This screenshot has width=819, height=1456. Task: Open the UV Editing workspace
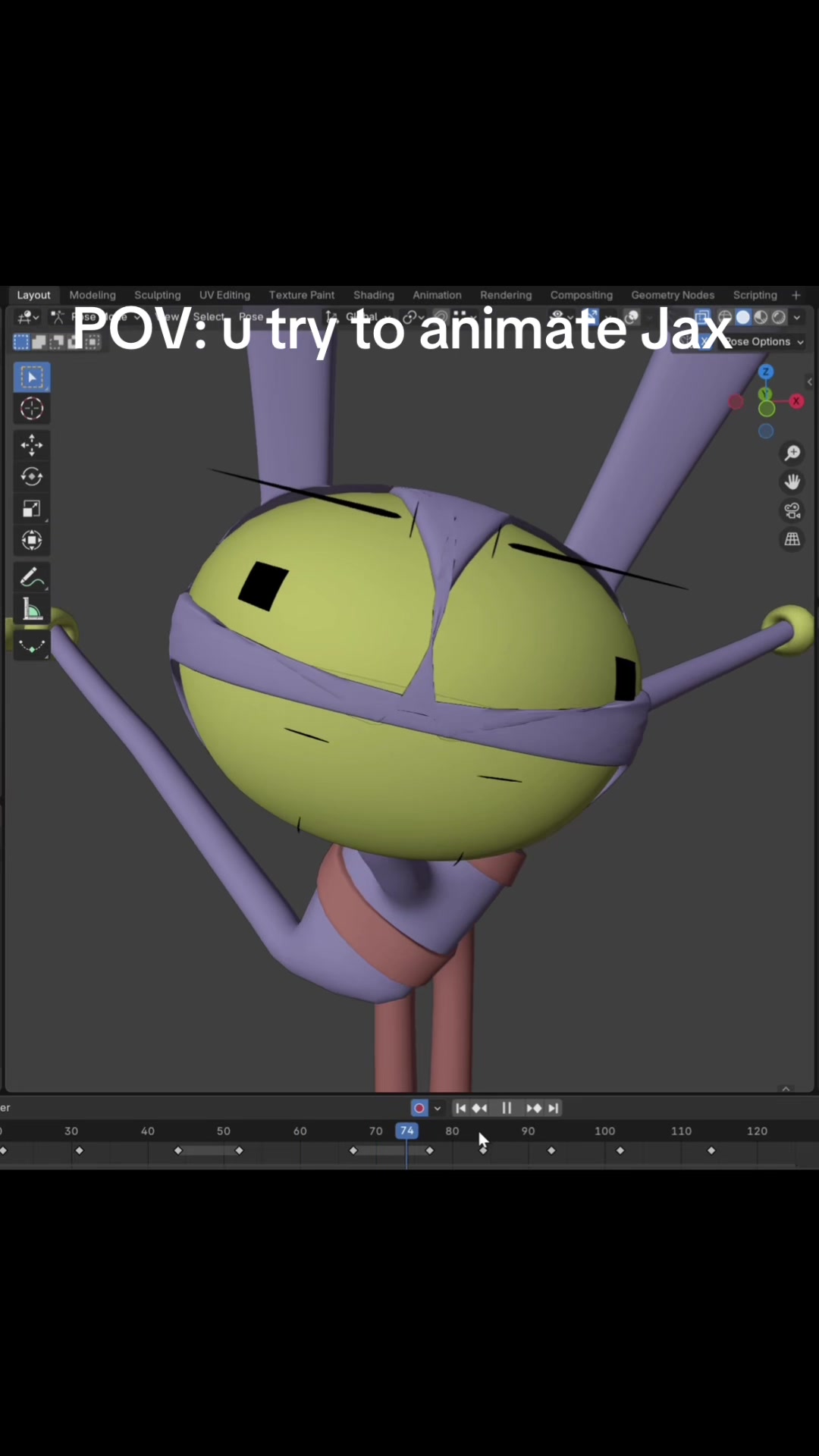coord(224,295)
